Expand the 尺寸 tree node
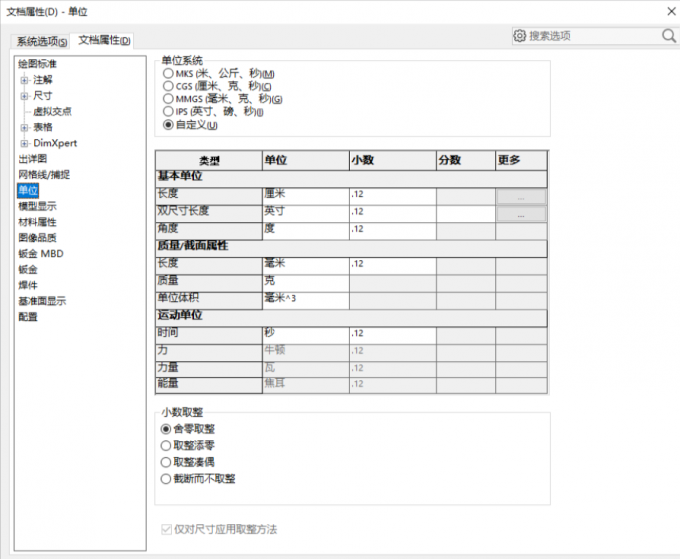The image size is (680, 559). [x=24, y=96]
